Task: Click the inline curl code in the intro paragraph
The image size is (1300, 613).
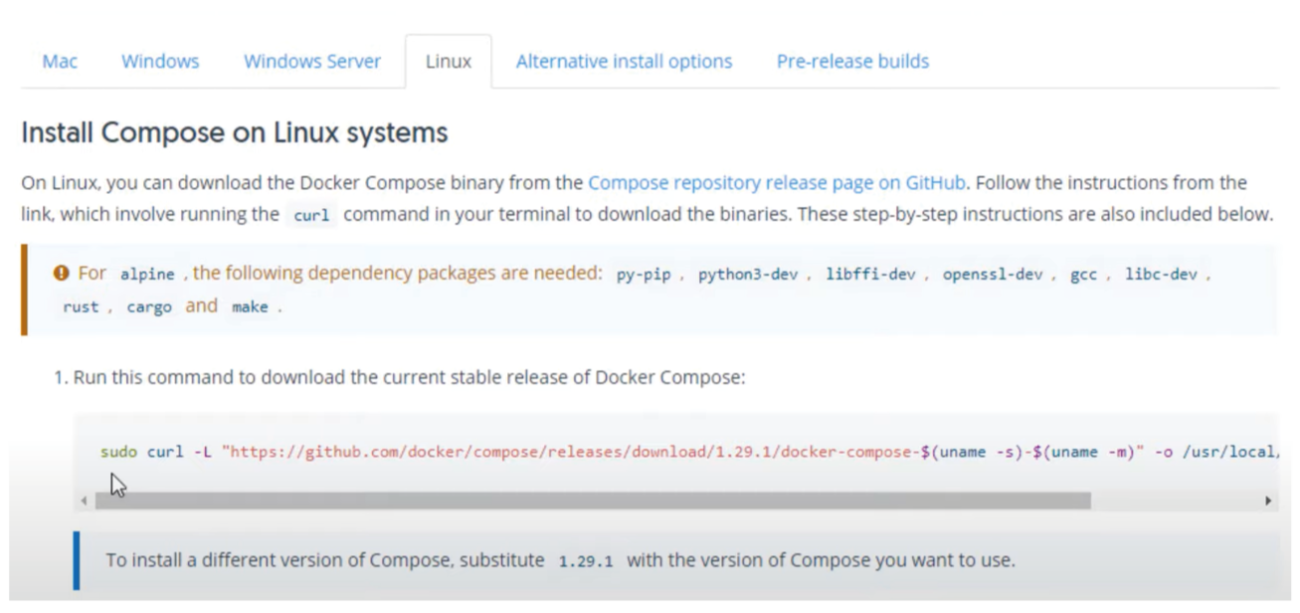Action: [x=311, y=215]
